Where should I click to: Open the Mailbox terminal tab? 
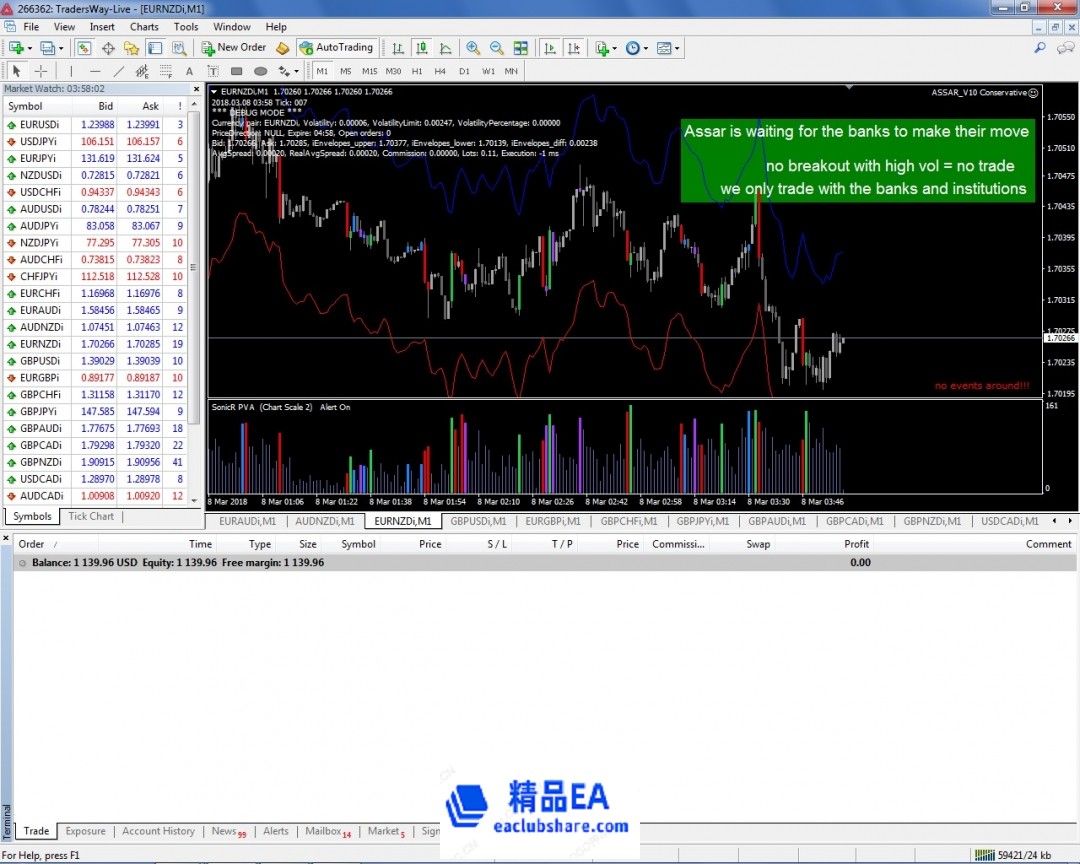pos(328,831)
